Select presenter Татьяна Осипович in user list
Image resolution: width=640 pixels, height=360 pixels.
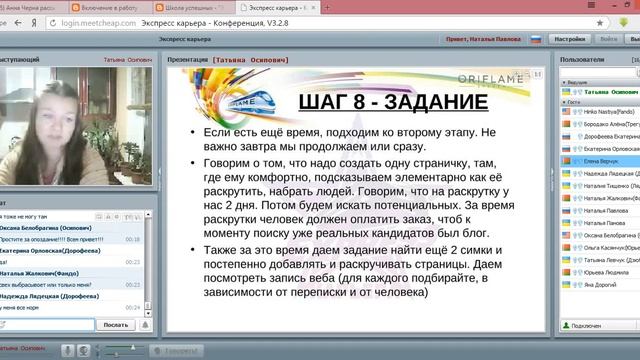coord(600,92)
